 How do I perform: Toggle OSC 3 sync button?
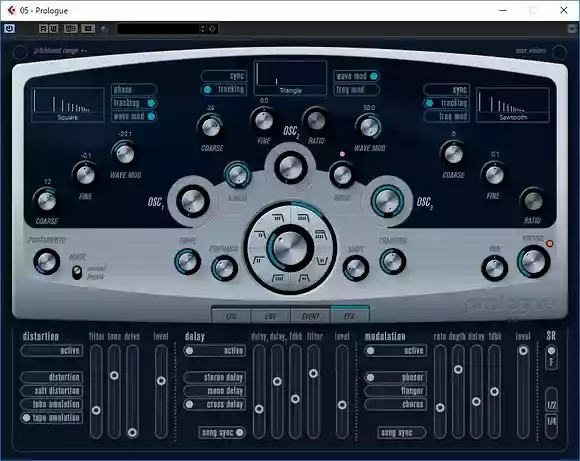click(x=446, y=90)
